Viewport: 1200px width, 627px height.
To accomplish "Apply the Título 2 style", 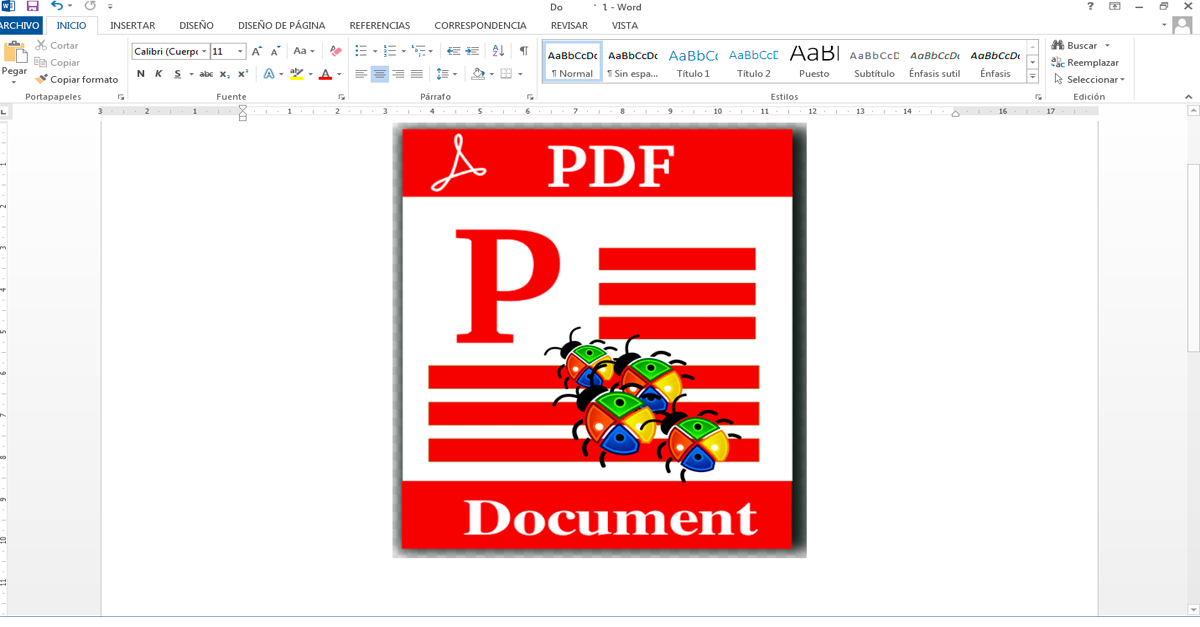I will coord(754,62).
